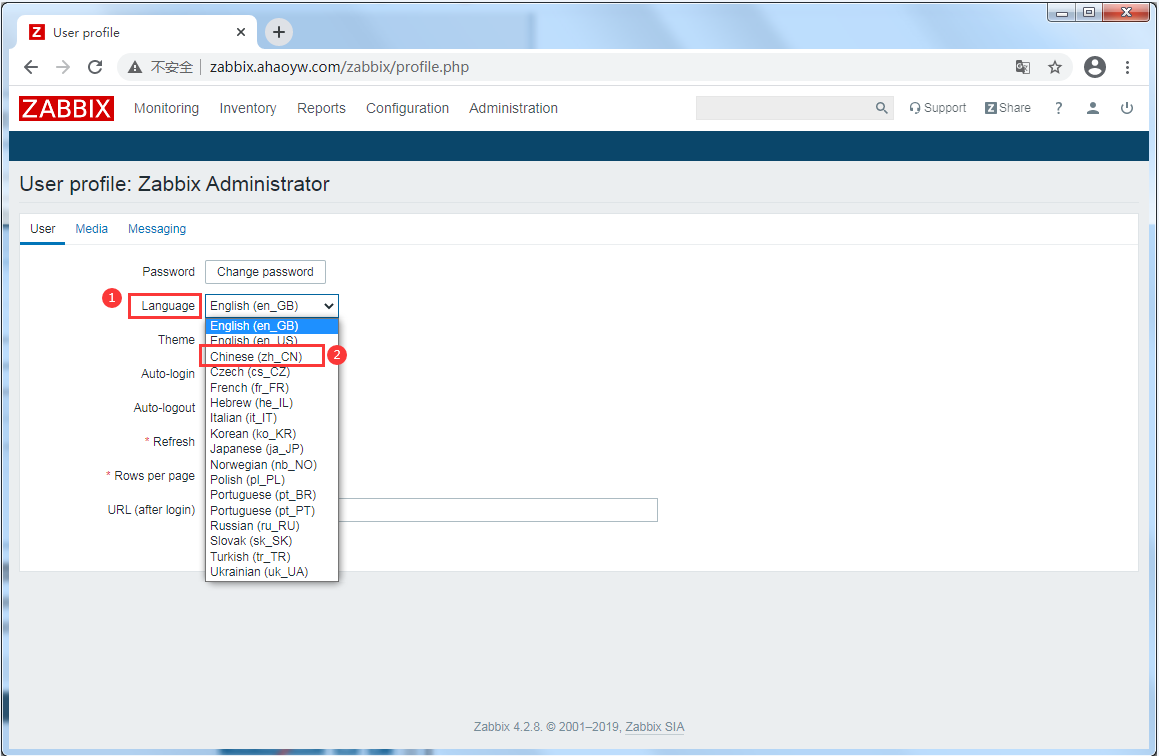
Task: Bookmark this page with star icon
Action: pyautogui.click(x=1055, y=67)
